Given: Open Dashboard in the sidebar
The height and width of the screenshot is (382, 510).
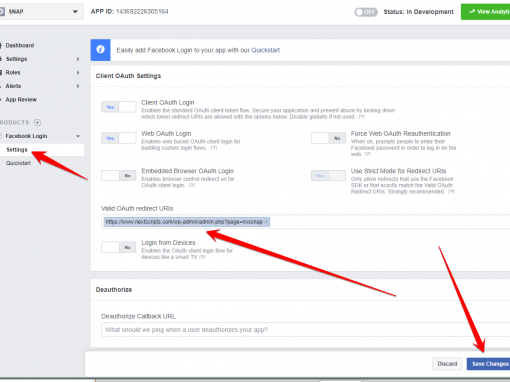Looking at the screenshot, I should coord(20,45).
